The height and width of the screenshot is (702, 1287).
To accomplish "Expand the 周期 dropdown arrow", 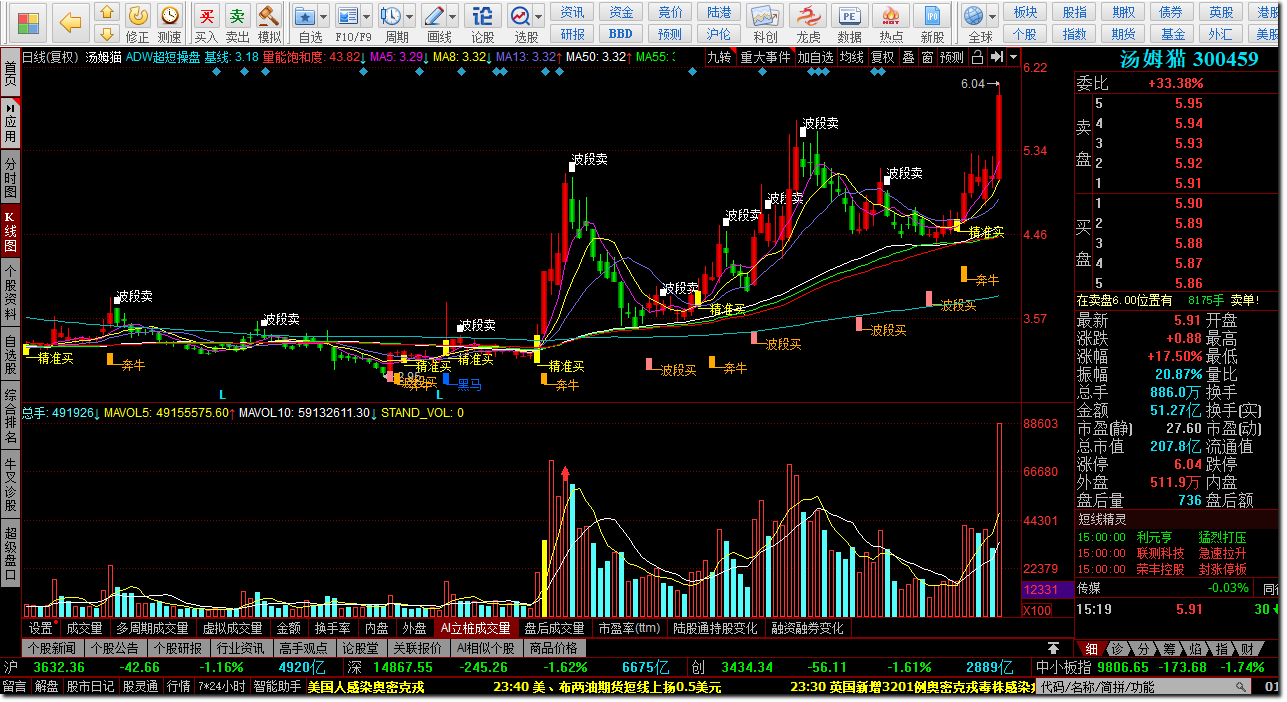I will (411, 17).
